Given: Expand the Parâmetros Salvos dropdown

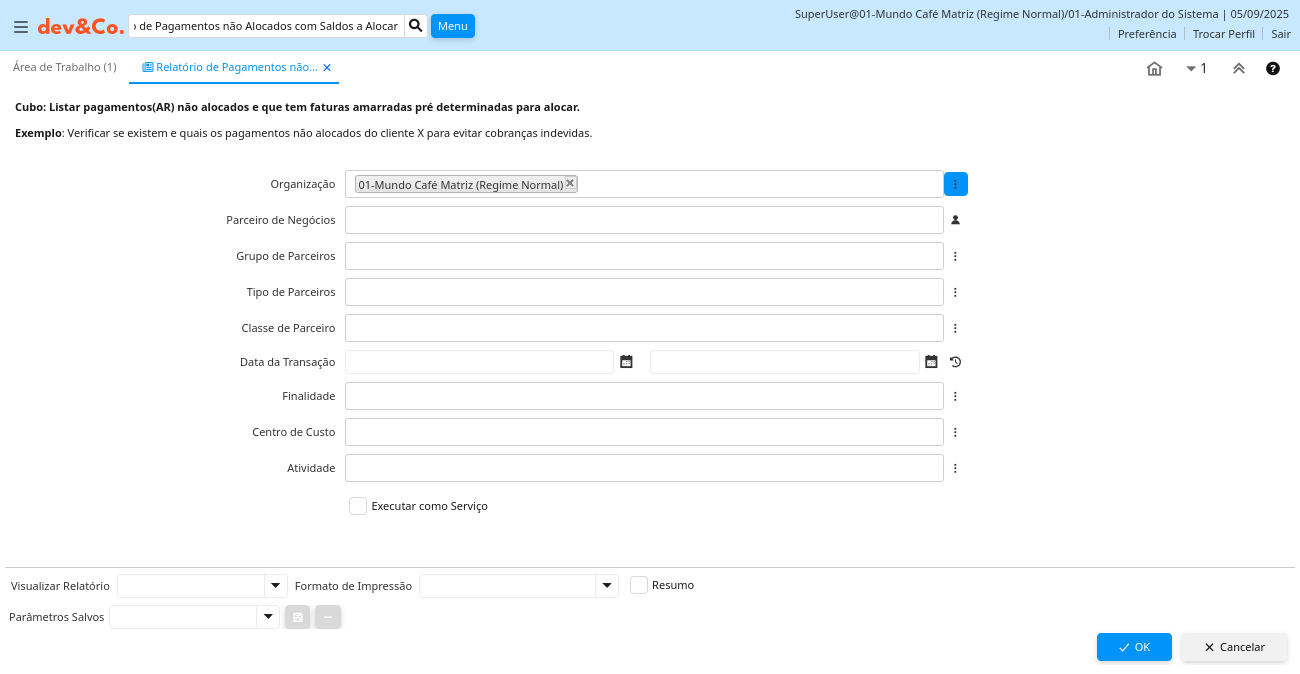Looking at the screenshot, I should [268, 617].
